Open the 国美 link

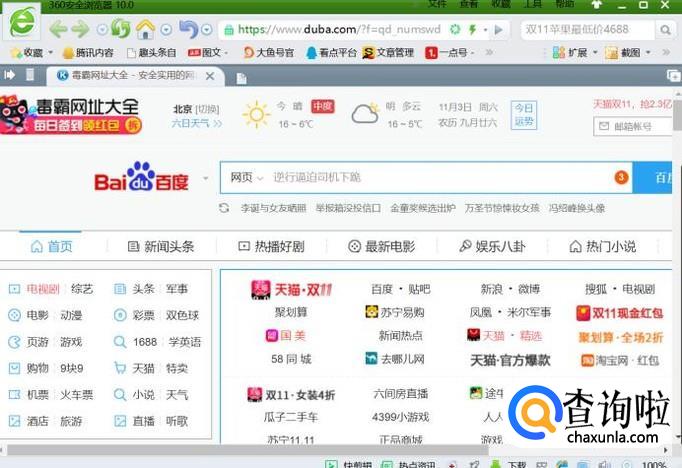(286, 335)
